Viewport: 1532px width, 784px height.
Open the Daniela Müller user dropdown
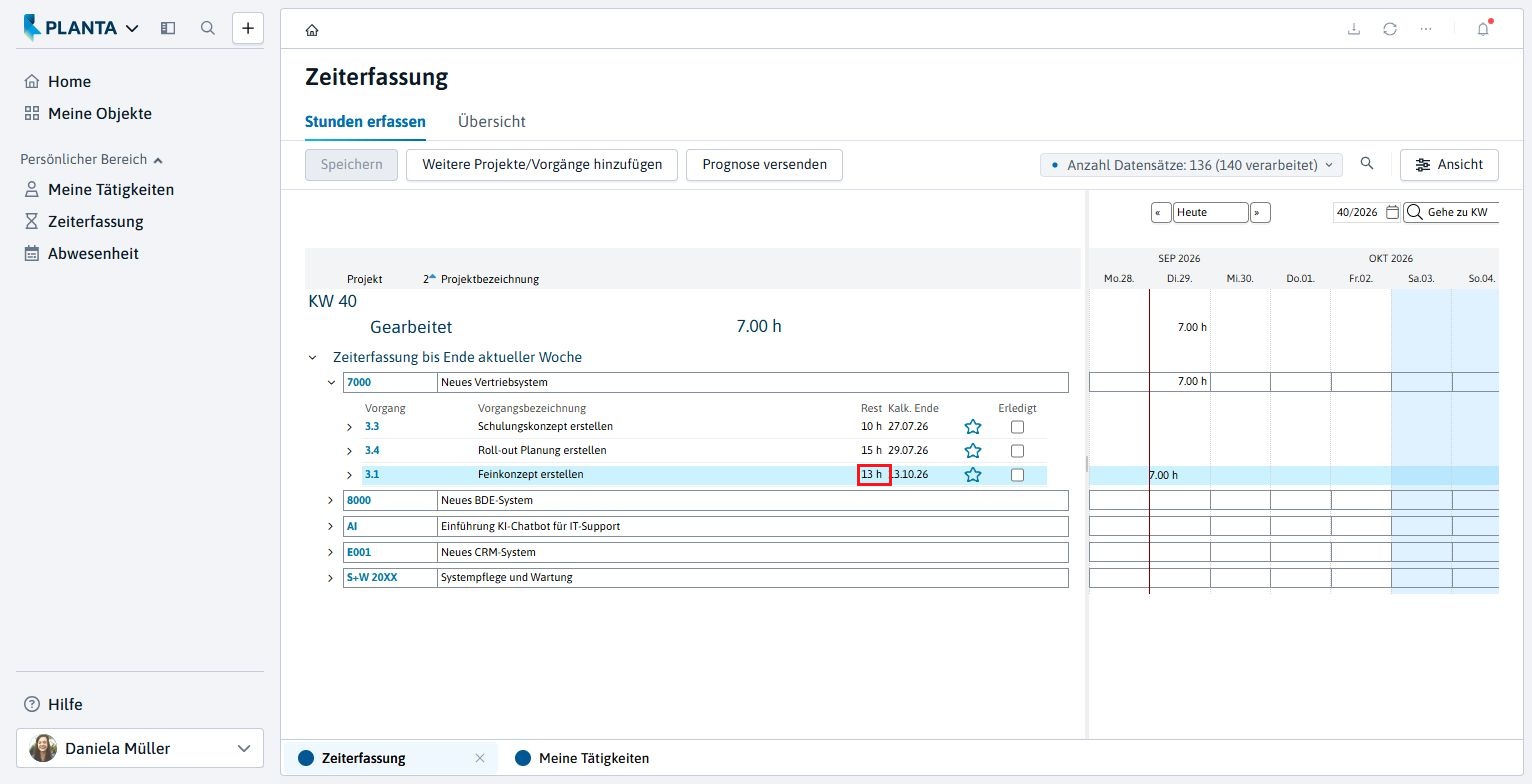(x=140, y=748)
